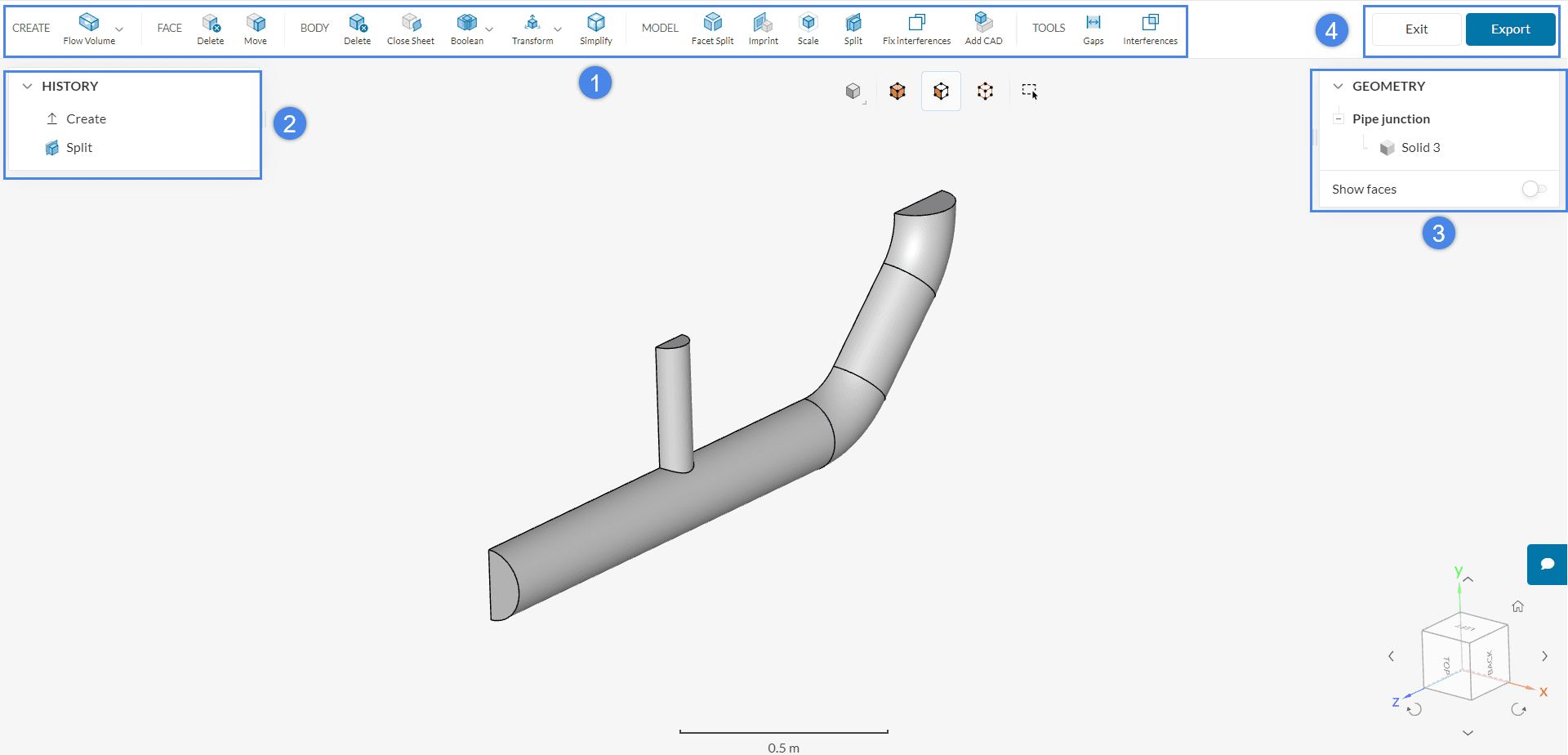Viewport: 1568px width, 755px height.
Task: Enable the Show faces switch
Action: point(1533,189)
